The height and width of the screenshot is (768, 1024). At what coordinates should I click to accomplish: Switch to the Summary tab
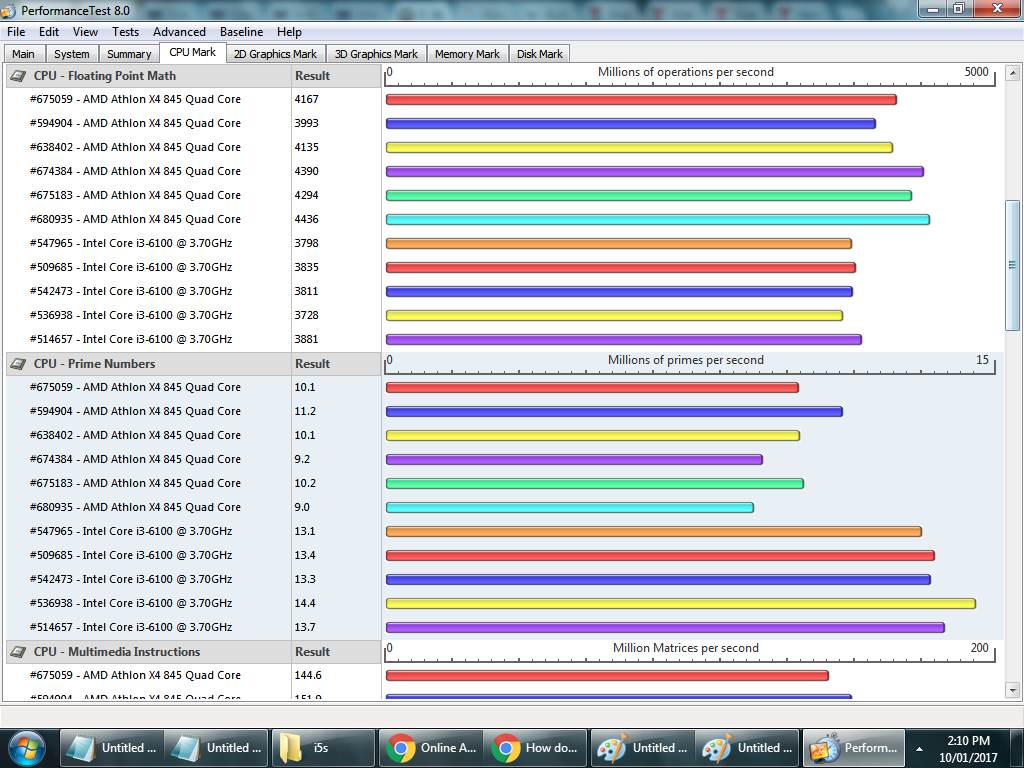click(x=129, y=54)
